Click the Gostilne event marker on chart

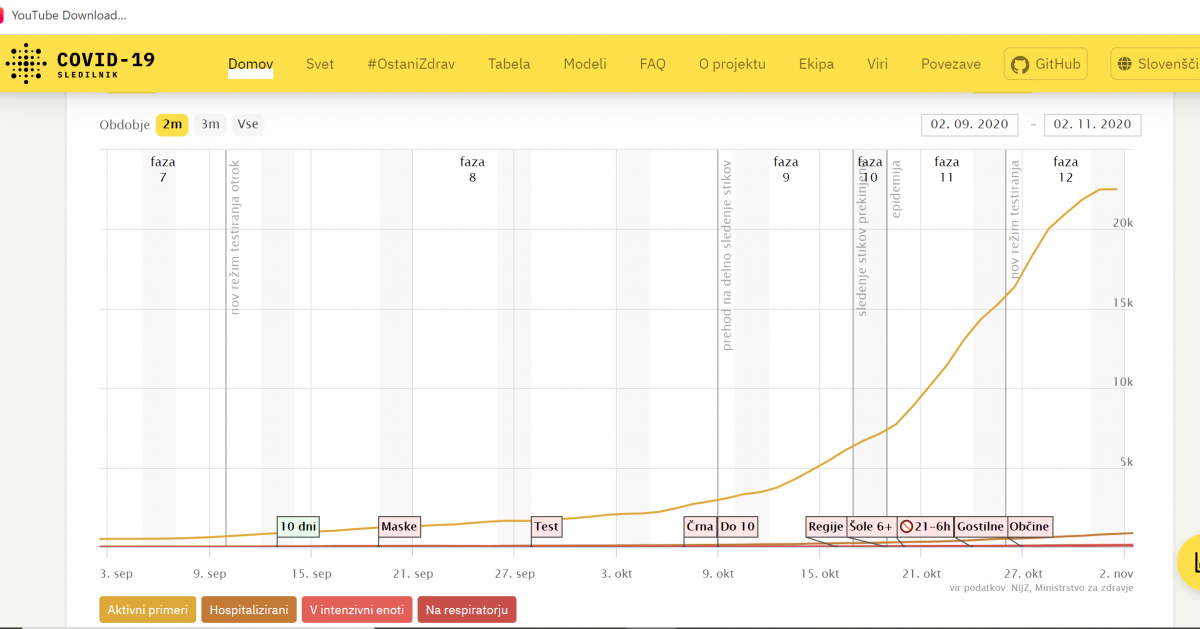979,527
